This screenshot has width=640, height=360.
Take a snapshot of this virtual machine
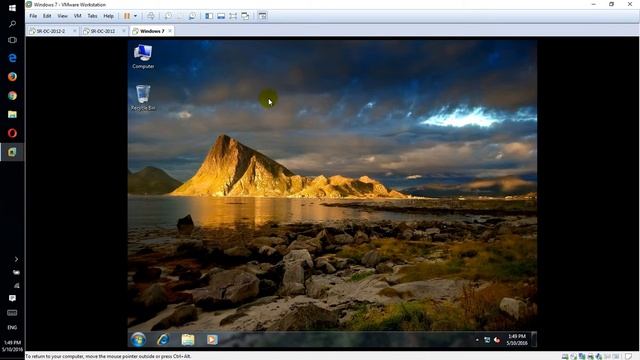[168, 16]
